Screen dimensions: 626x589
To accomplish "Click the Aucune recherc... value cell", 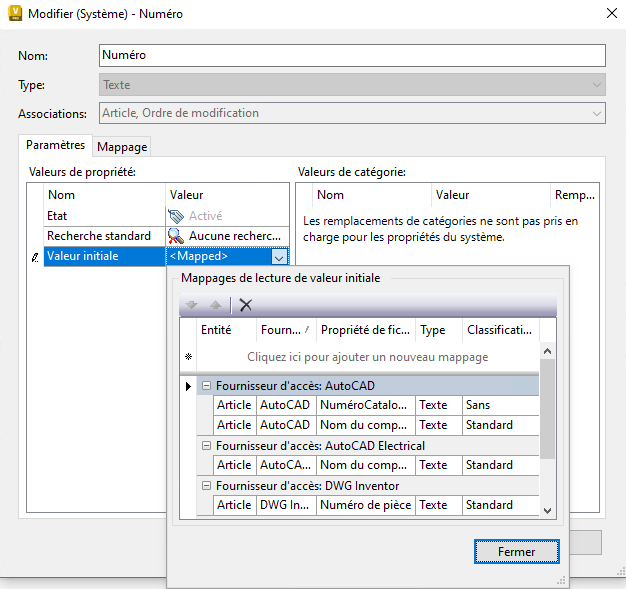I will [x=227, y=236].
